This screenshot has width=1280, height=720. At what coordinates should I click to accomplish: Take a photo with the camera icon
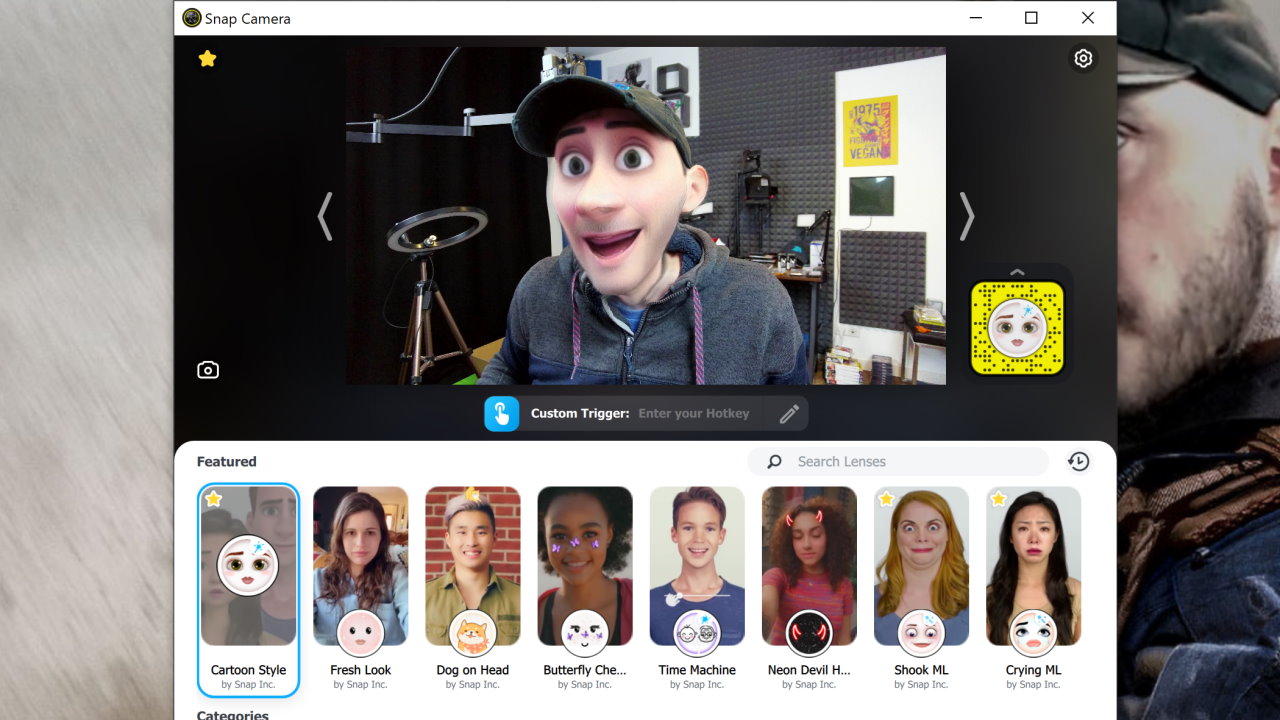[207, 370]
